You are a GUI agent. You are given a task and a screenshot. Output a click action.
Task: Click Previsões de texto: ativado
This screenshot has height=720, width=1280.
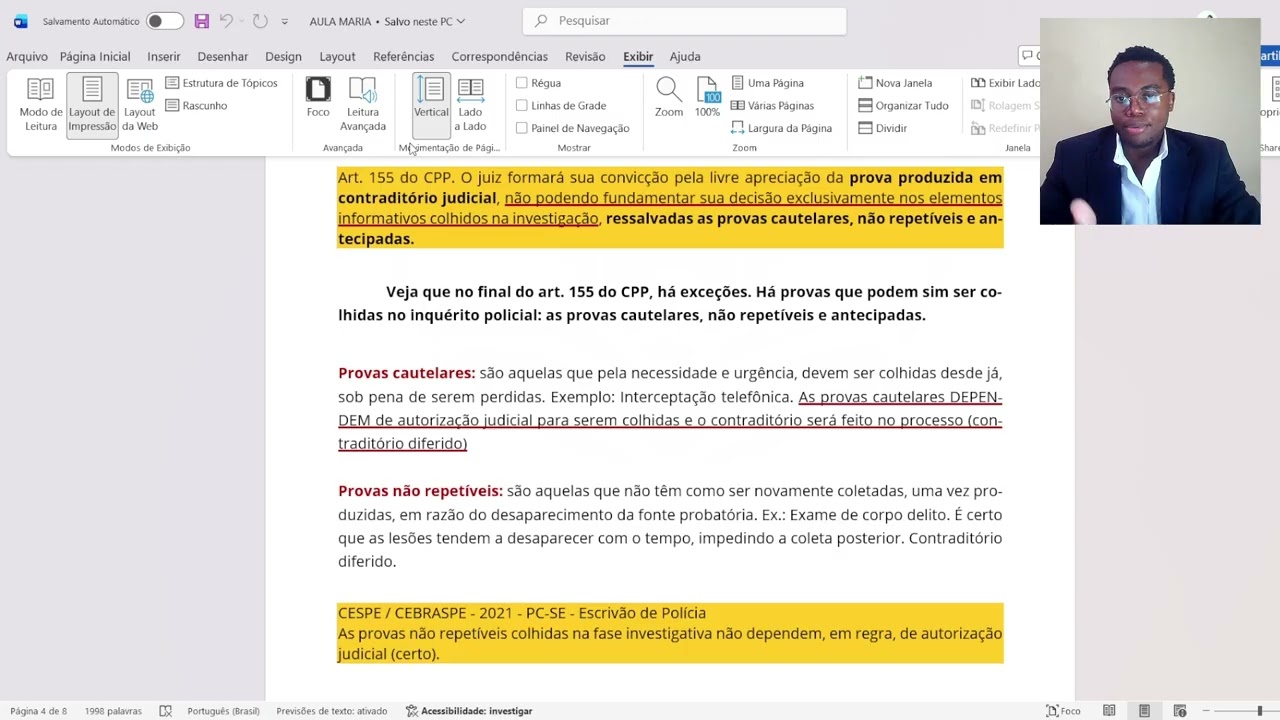point(331,711)
